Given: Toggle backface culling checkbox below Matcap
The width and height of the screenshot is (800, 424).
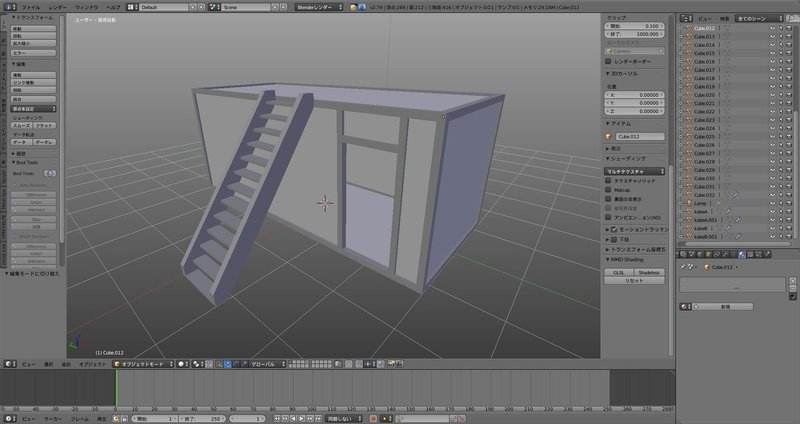Looking at the screenshot, I should coord(608,199).
